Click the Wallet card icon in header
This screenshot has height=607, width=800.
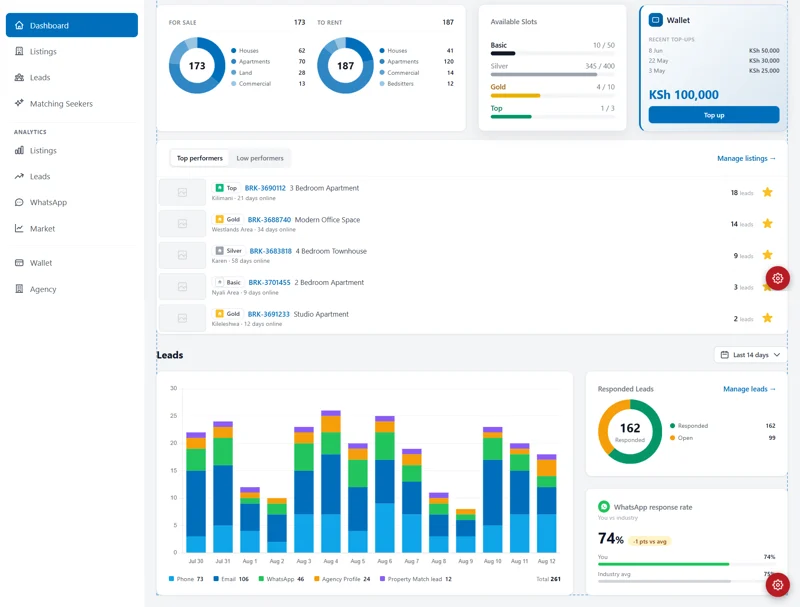656,20
